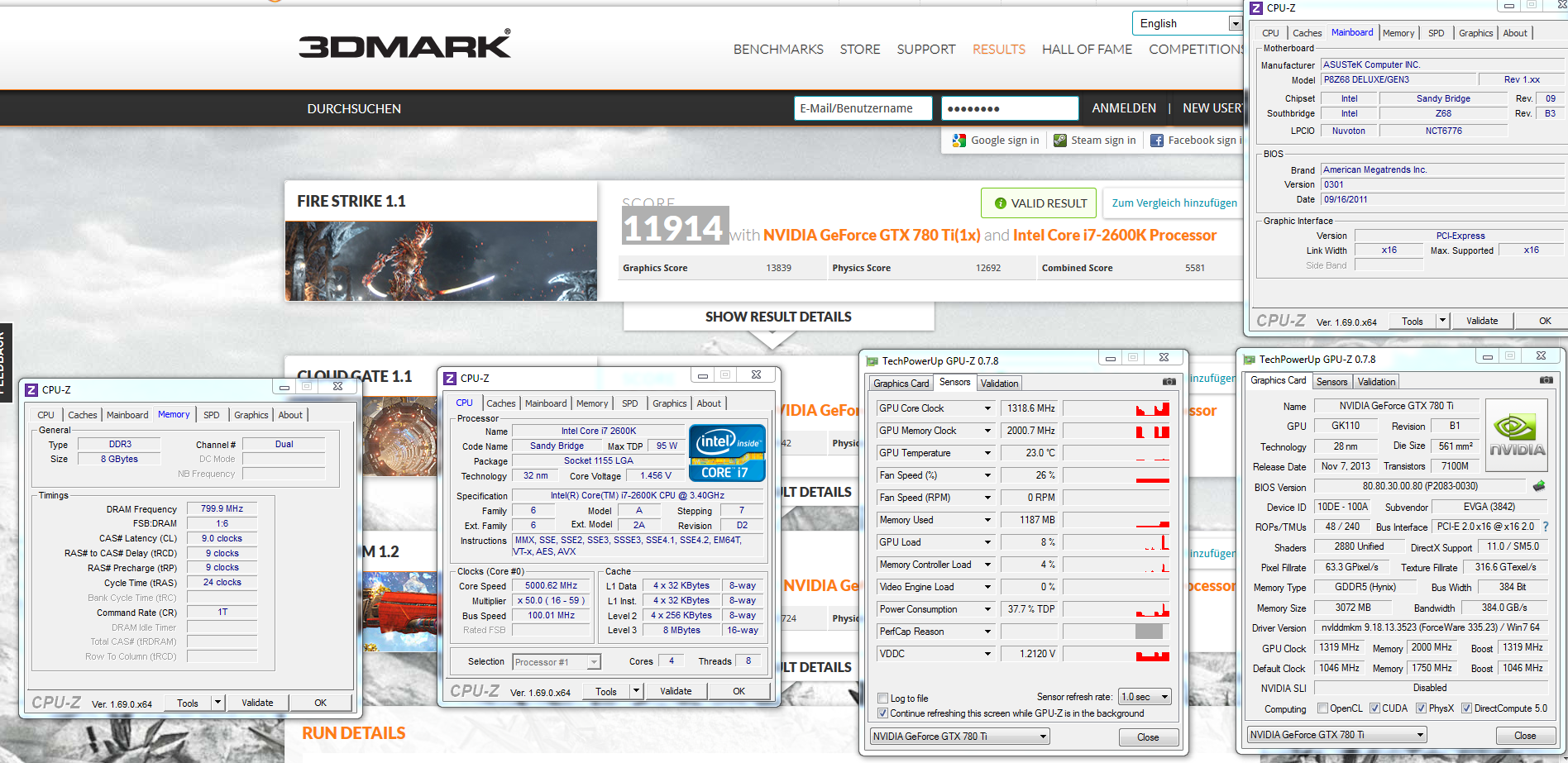
Task: Switch to Caches tab in CPU-Z CPU window
Action: (501, 403)
